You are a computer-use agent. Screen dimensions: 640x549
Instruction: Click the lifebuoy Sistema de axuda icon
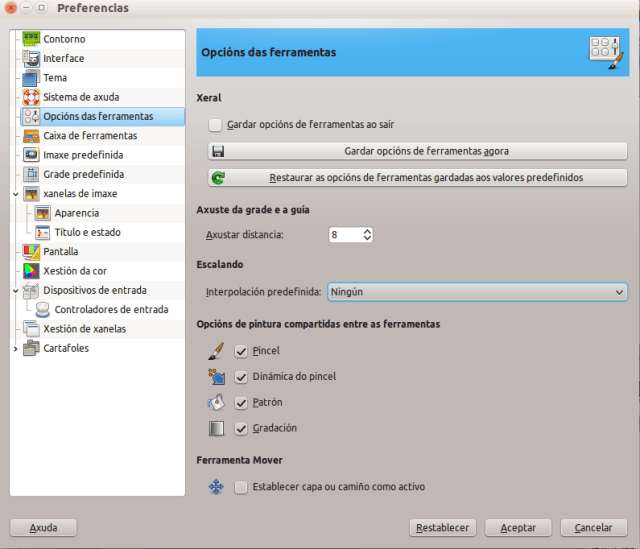pyautogui.click(x=31, y=97)
